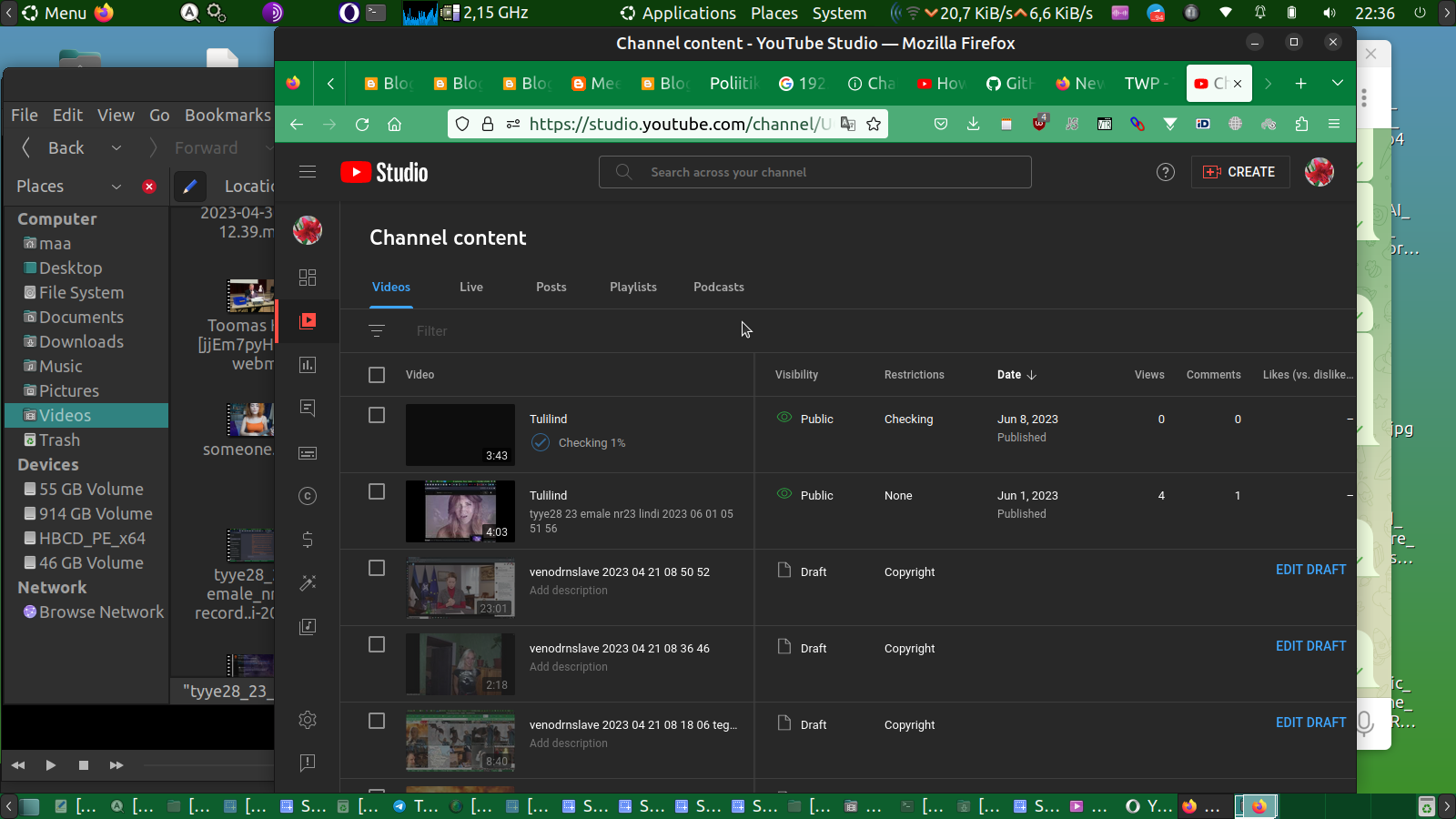Check box for venodrnslave 08 50 52 draft

[377, 568]
